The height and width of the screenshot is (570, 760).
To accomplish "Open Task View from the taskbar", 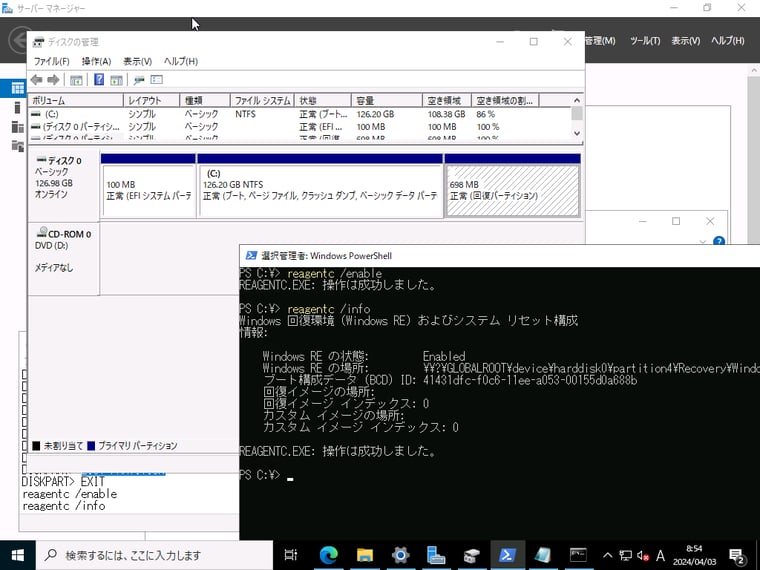I will point(291,555).
